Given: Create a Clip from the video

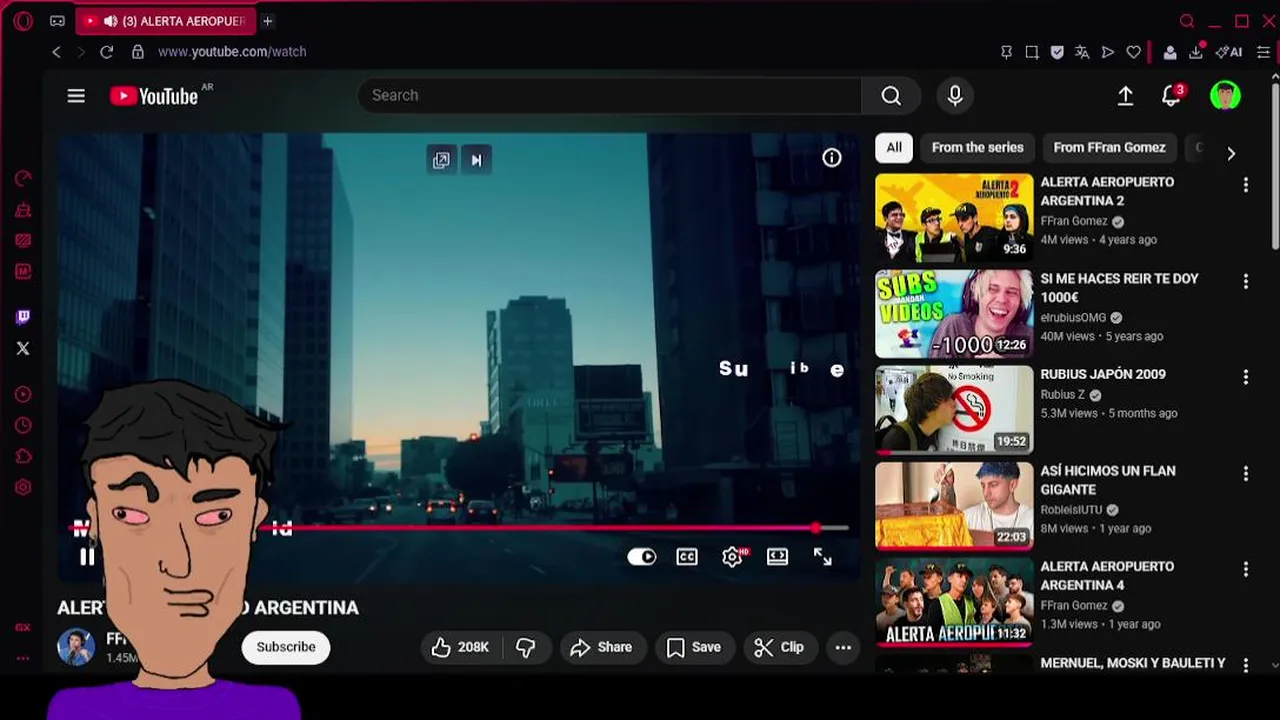Looking at the screenshot, I should pyautogui.click(x=779, y=647).
